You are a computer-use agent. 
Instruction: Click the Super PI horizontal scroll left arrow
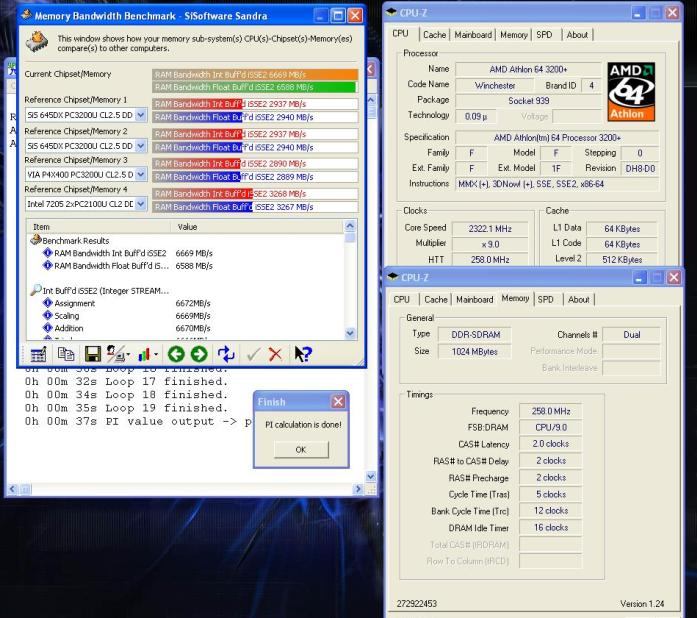[12, 490]
